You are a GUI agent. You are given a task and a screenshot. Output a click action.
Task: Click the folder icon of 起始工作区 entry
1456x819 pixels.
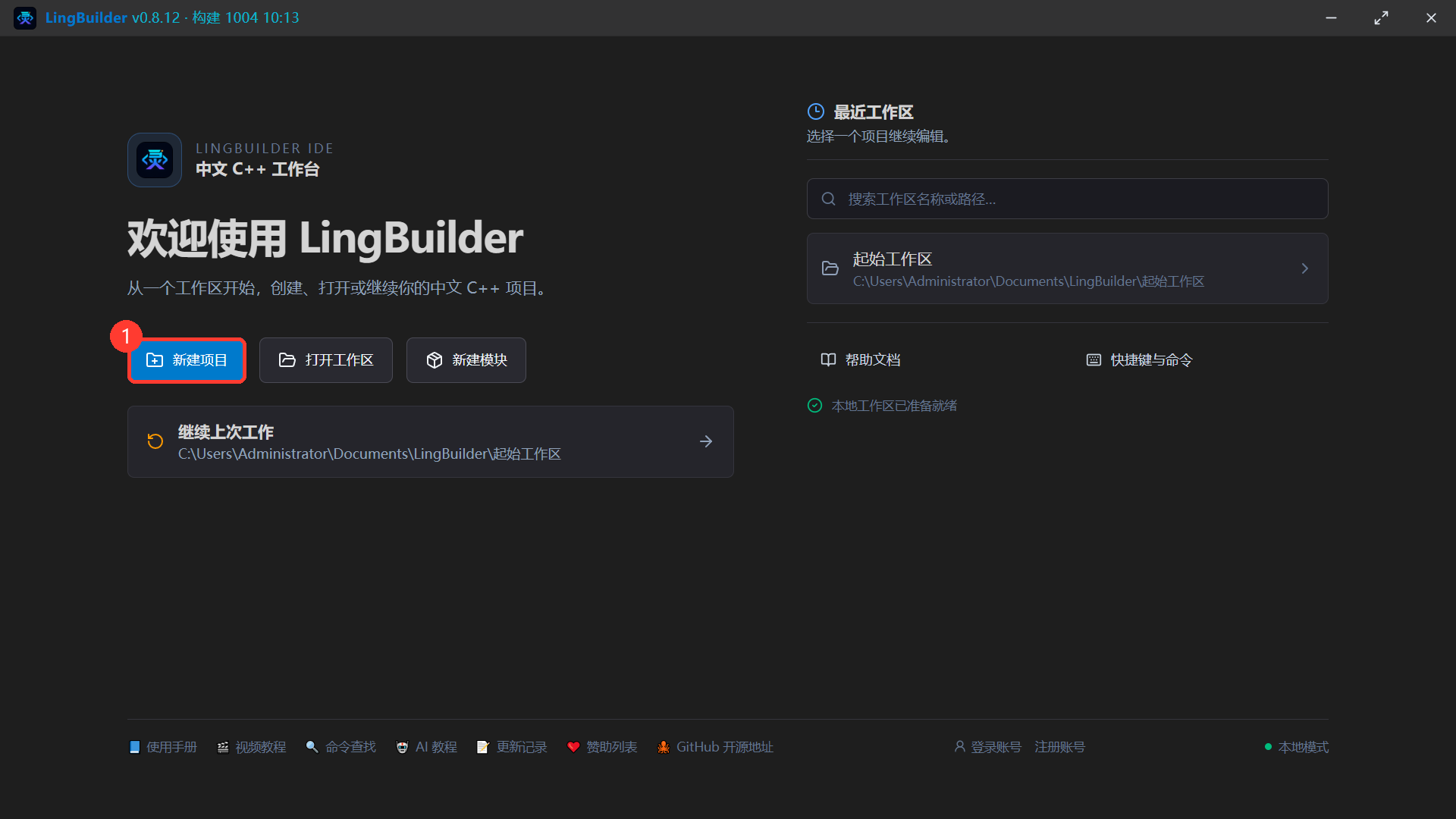click(x=830, y=268)
